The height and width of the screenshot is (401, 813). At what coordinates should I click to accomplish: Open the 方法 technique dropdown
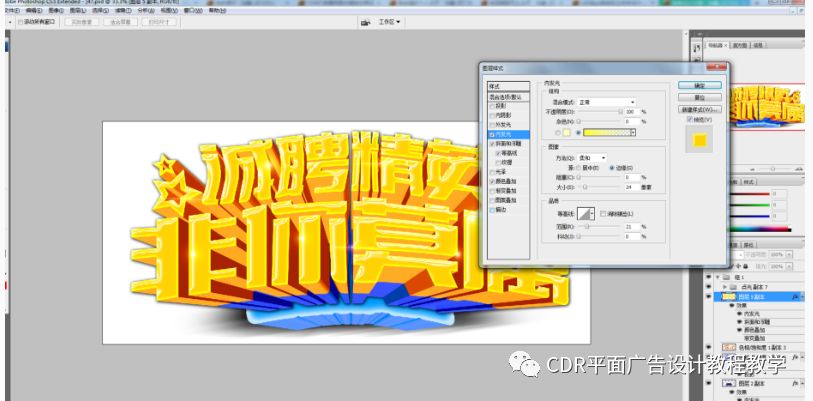pyautogui.click(x=592, y=158)
